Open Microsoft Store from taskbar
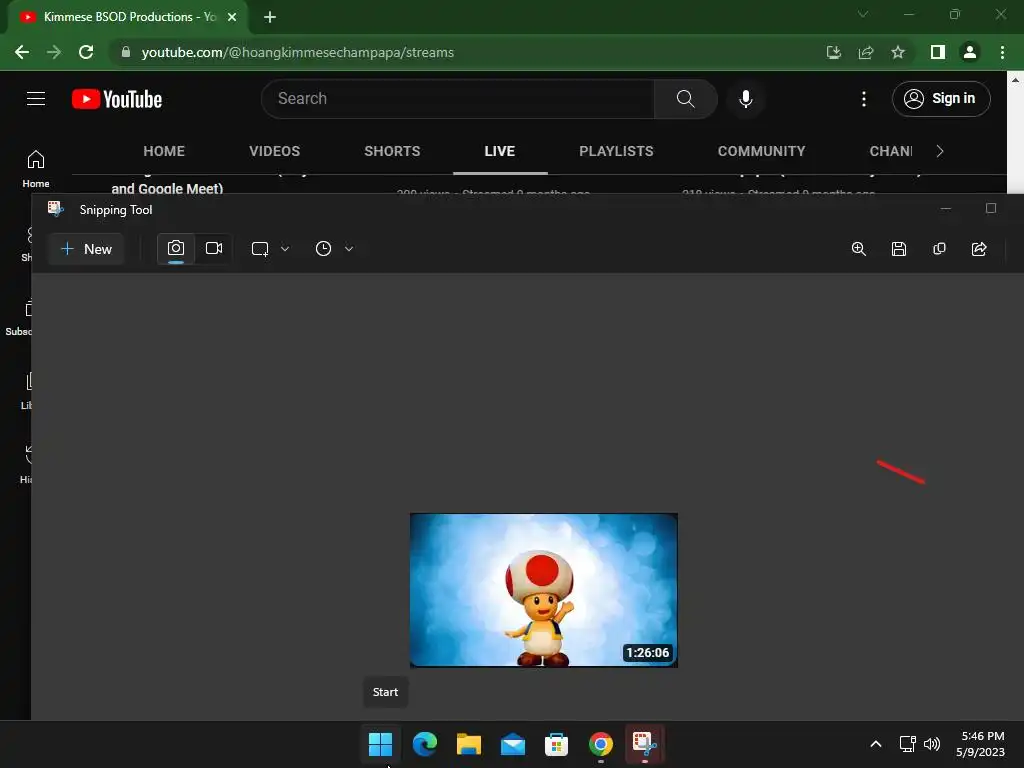Viewport: 1024px width, 768px height. coord(556,744)
